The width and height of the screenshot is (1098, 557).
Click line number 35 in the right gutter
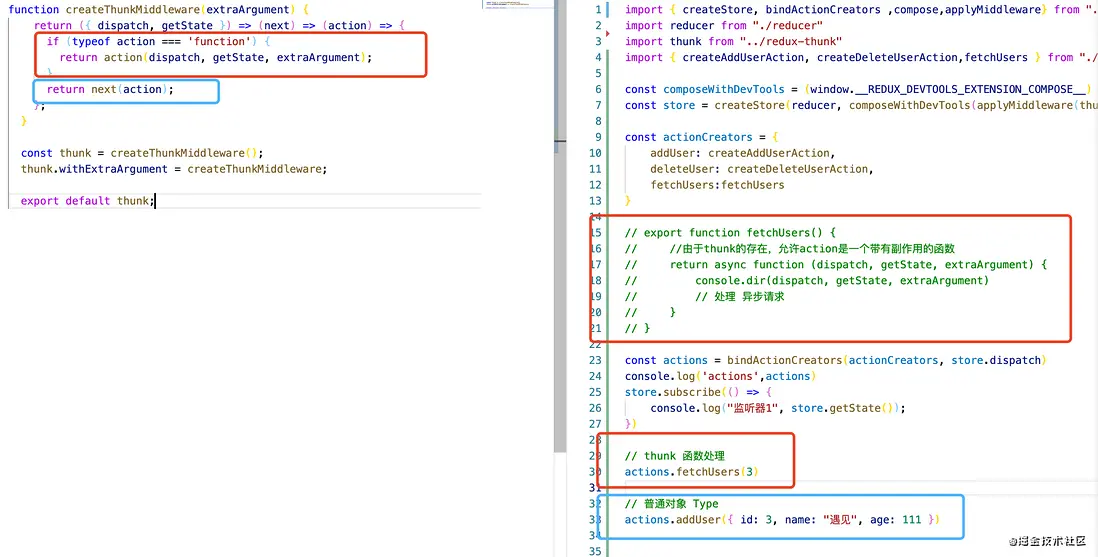coord(595,551)
